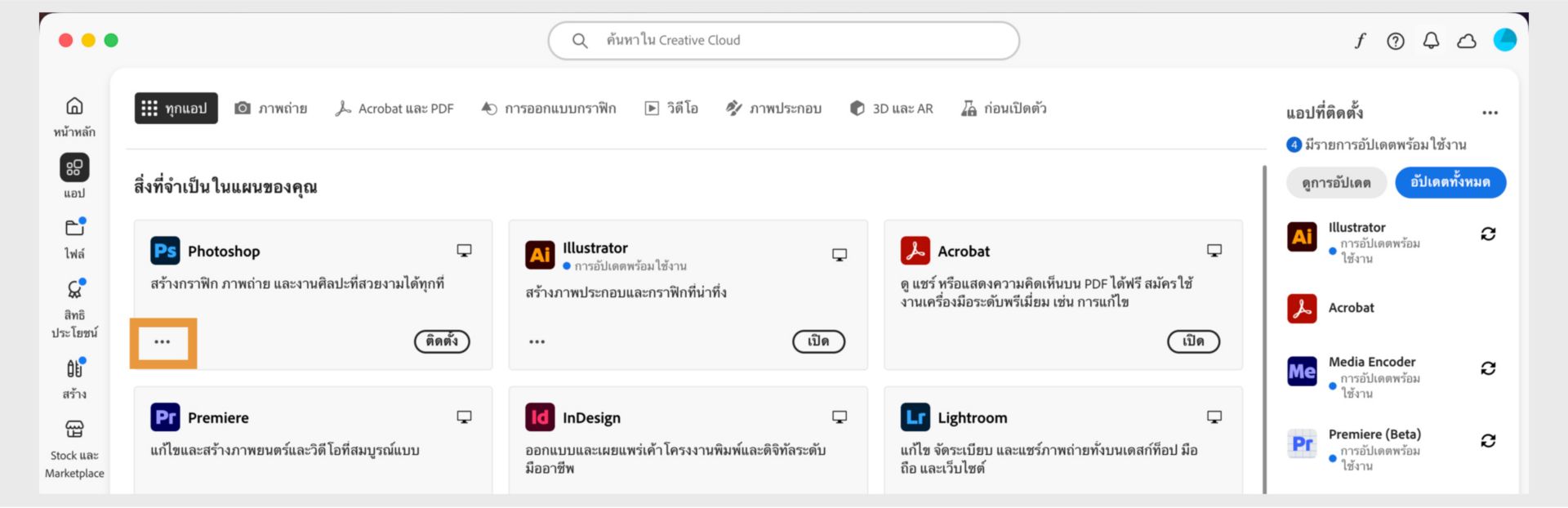Open more options on Photoshop card
This screenshot has width=1568, height=508.
pyautogui.click(x=163, y=341)
